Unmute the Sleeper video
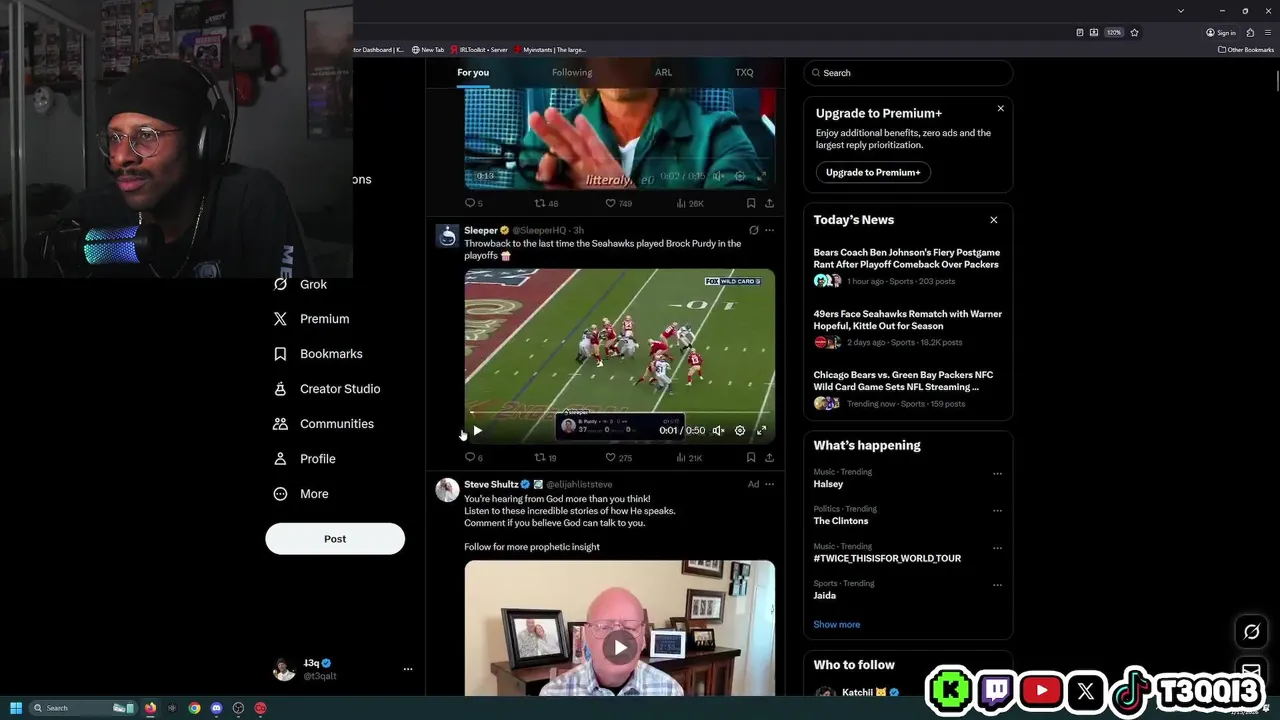Screen dimensions: 1280x720 [718, 431]
